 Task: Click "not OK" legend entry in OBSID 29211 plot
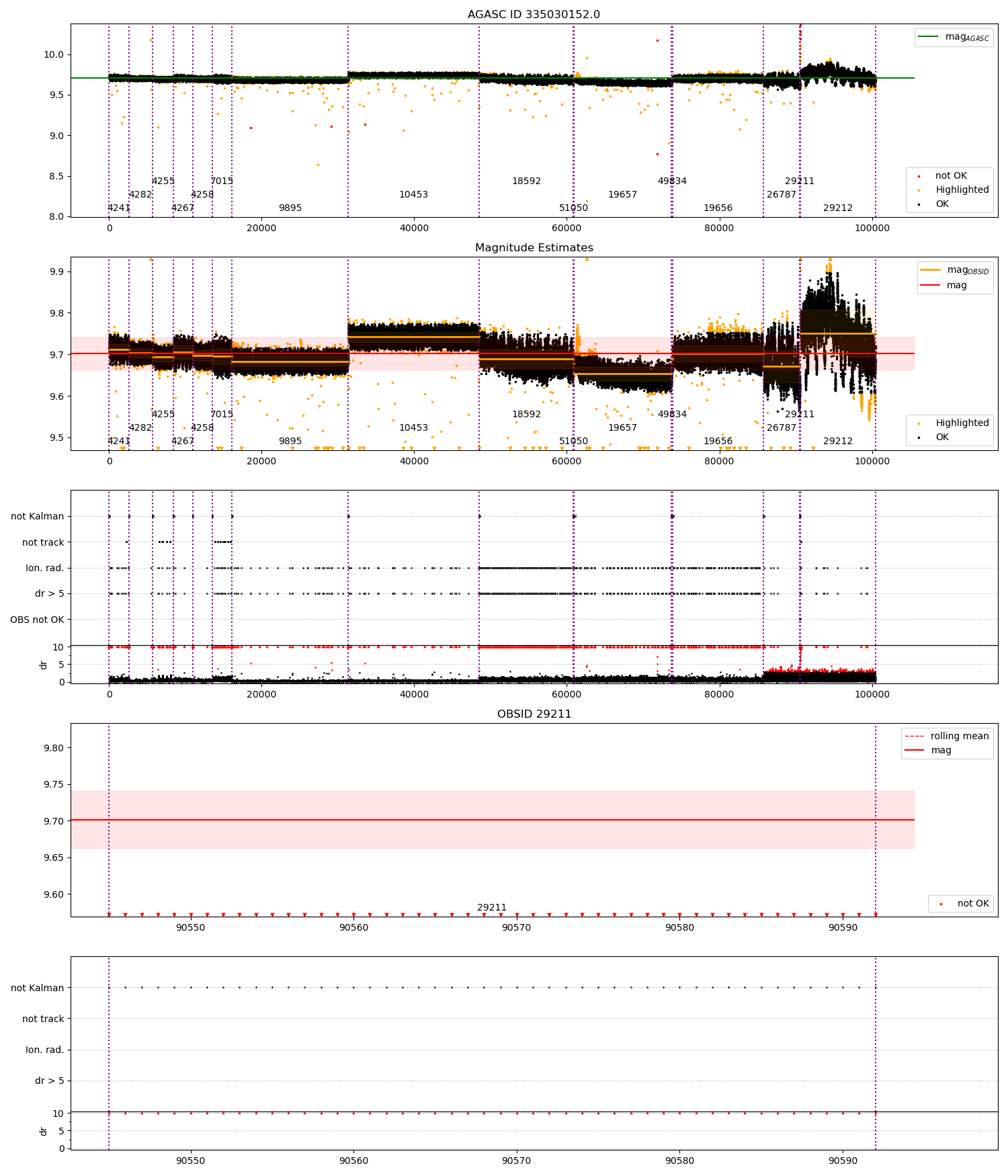[962, 904]
